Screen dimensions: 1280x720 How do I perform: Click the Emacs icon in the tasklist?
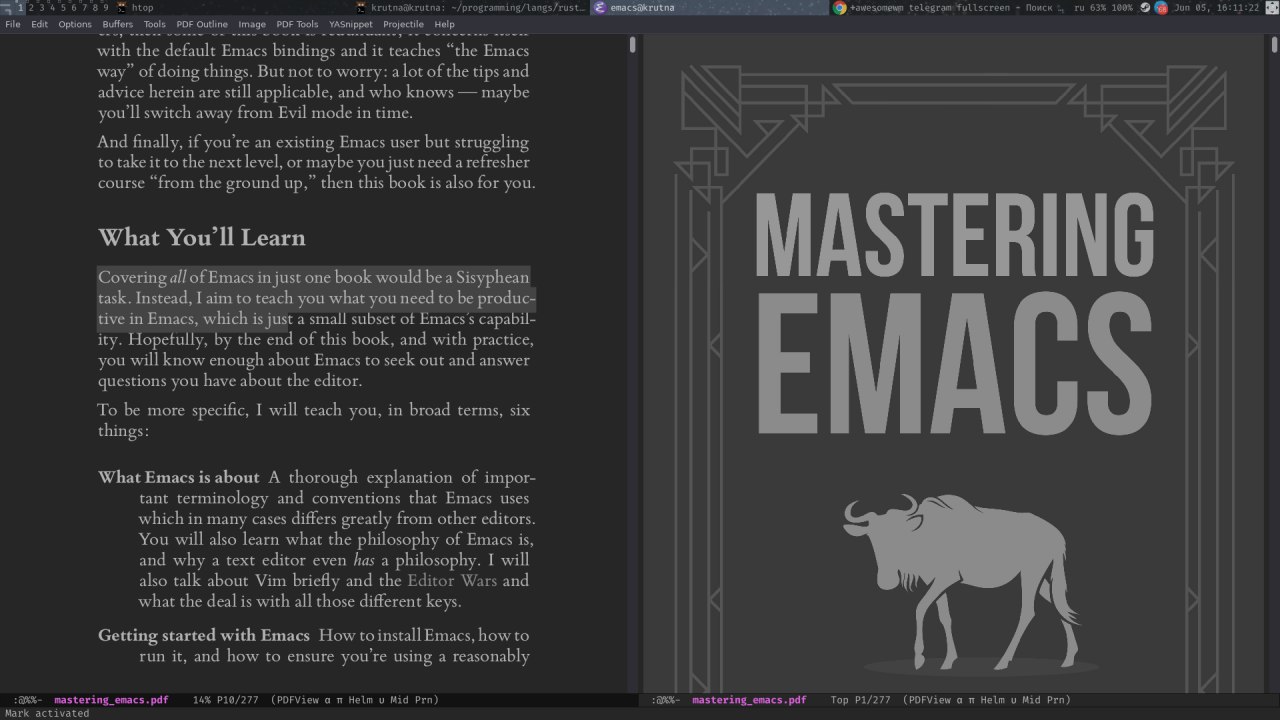600,7
